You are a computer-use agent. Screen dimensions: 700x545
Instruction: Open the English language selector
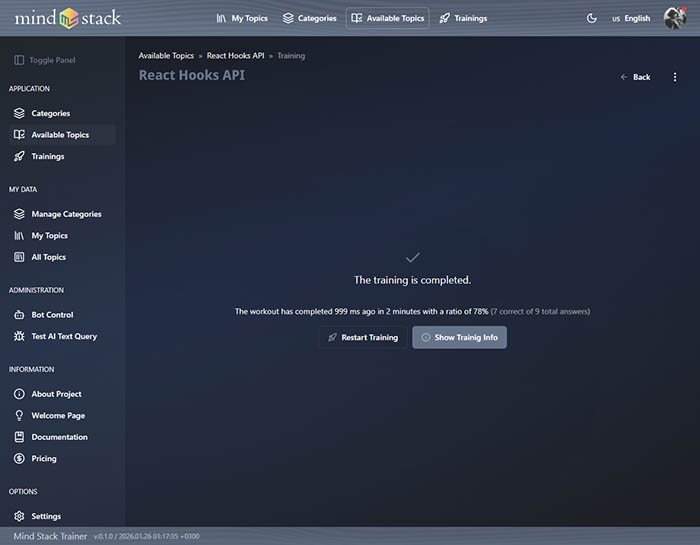point(631,18)
